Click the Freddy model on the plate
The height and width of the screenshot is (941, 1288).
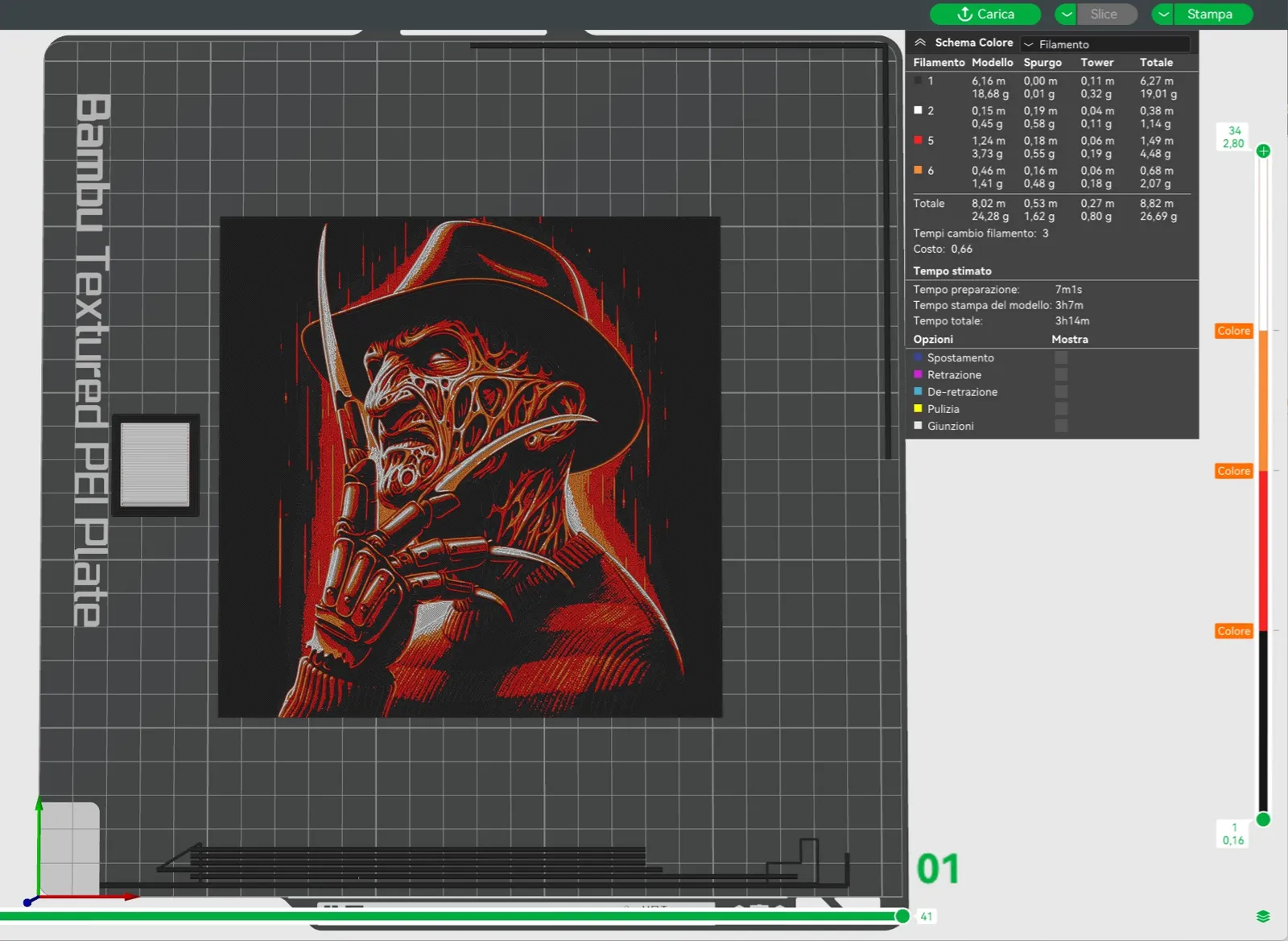(x=470, y=467)
